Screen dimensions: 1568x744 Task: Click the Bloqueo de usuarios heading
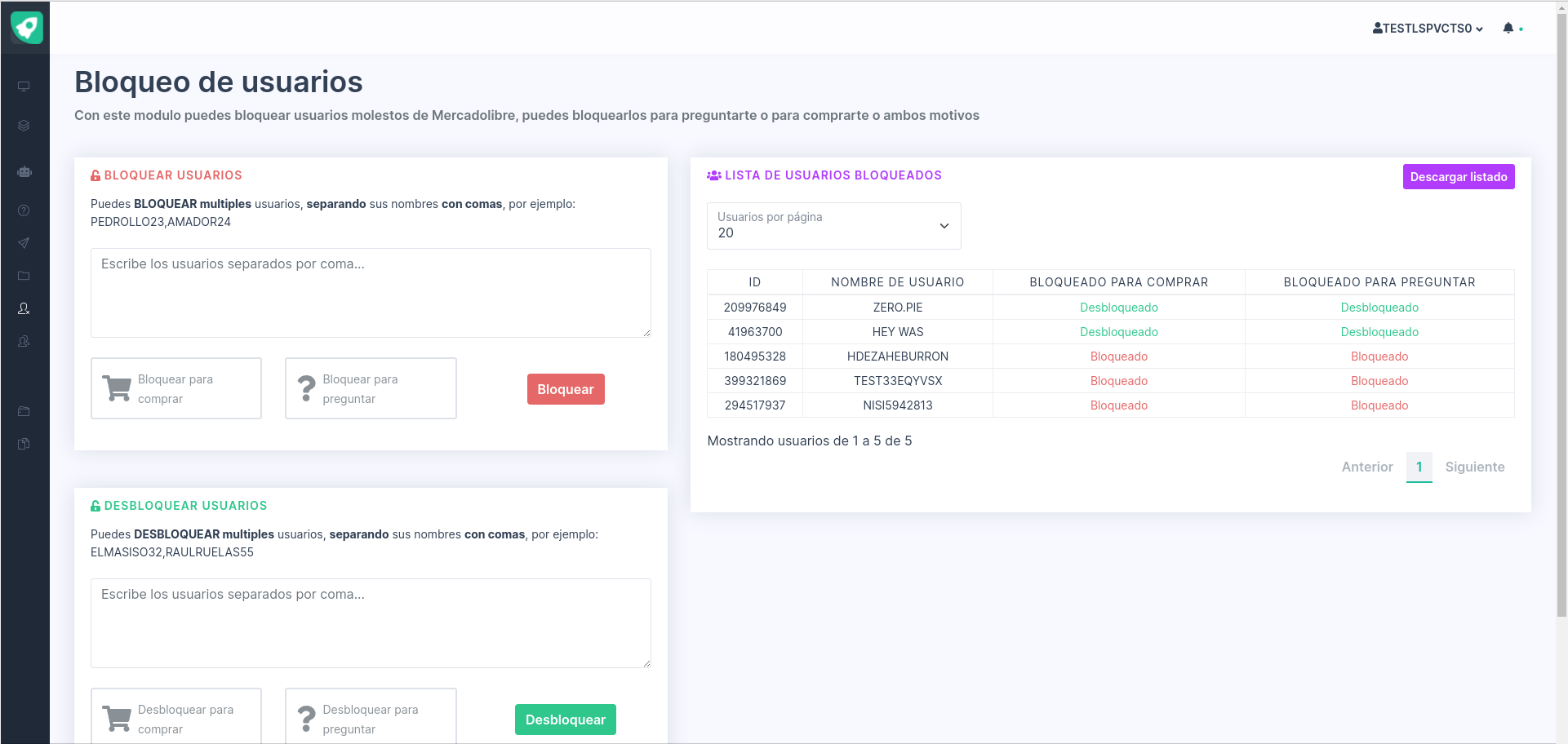click(x=219, y=82)
